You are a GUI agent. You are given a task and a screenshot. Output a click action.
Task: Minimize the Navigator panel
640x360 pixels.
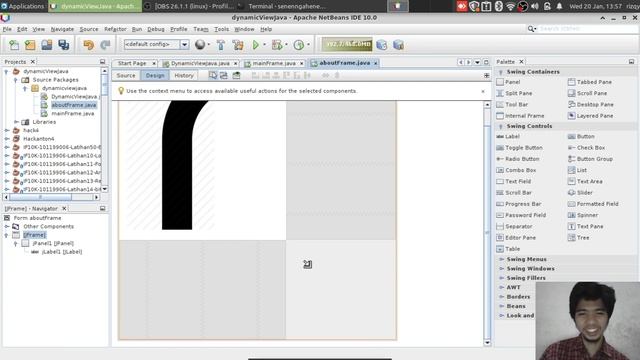click(102, 208)
